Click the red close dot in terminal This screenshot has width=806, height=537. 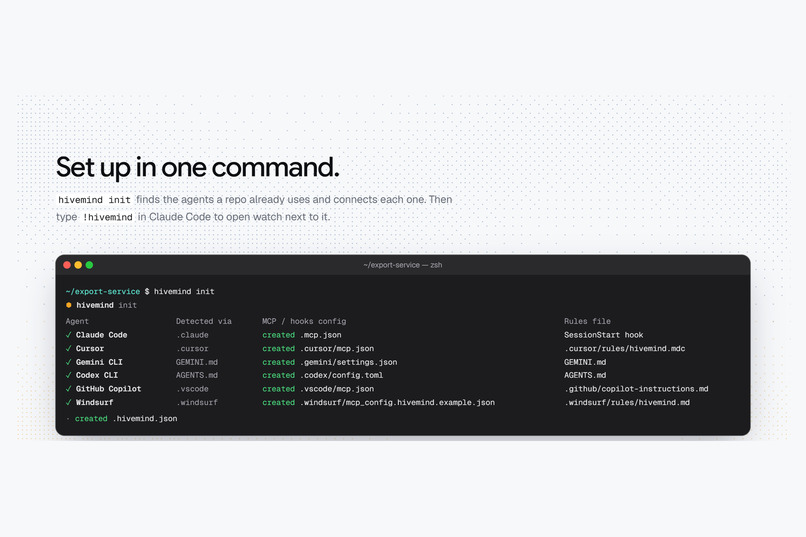[67, 265]
